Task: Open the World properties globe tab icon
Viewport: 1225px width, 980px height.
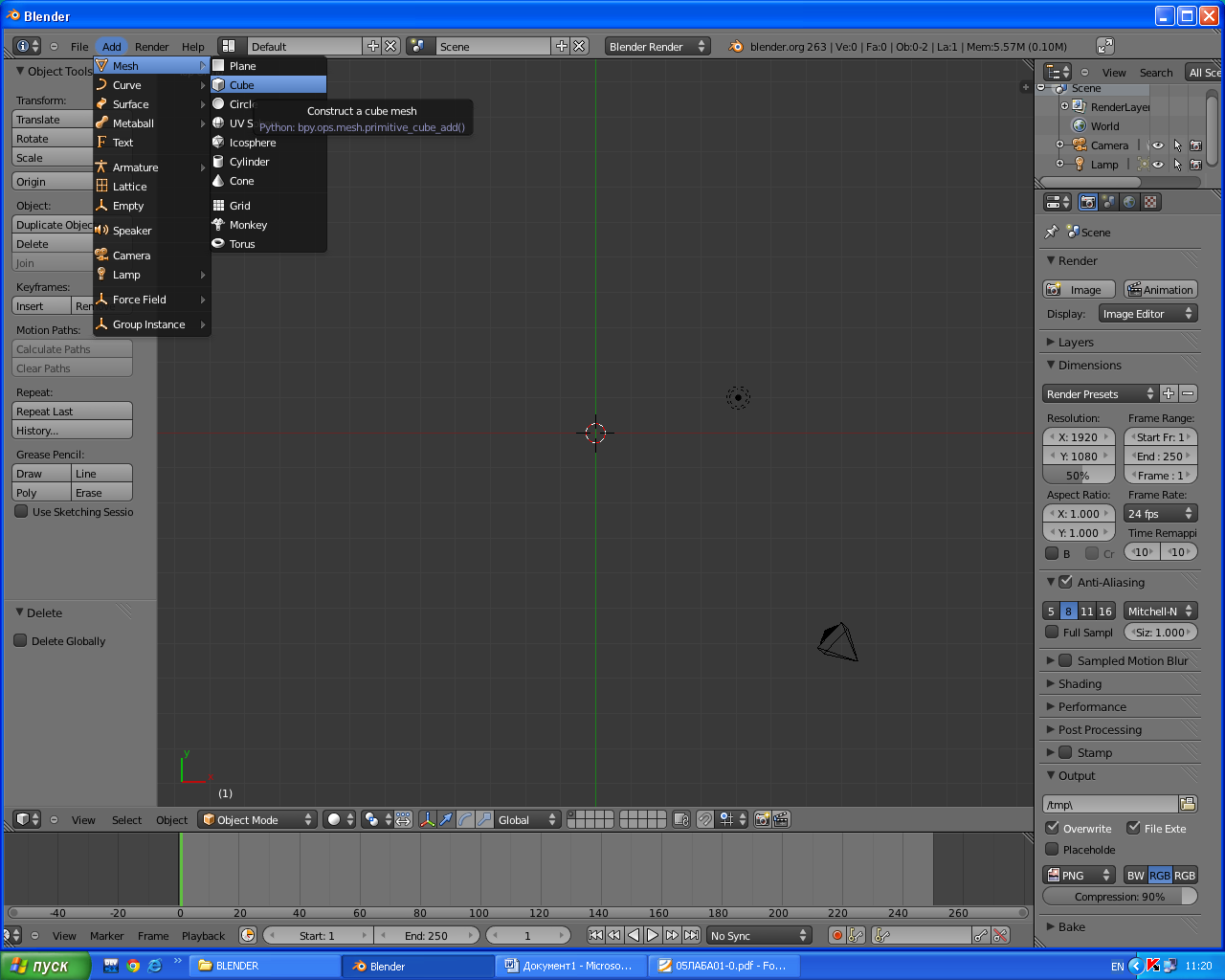Action: (1129, 202)
